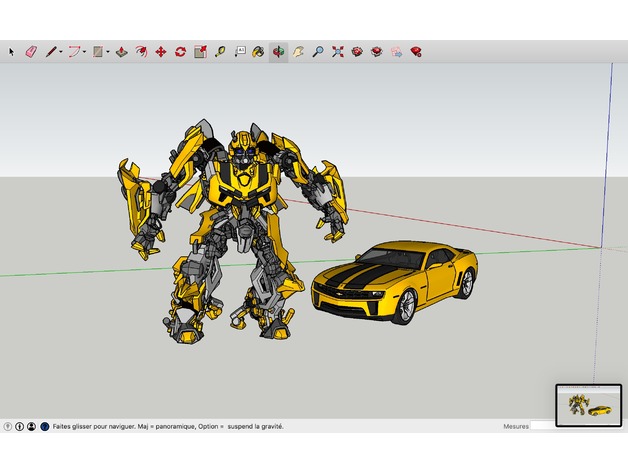Click the geolocation status icon
The height and width of the screenshot is (472, 628).
pos(8,427)
